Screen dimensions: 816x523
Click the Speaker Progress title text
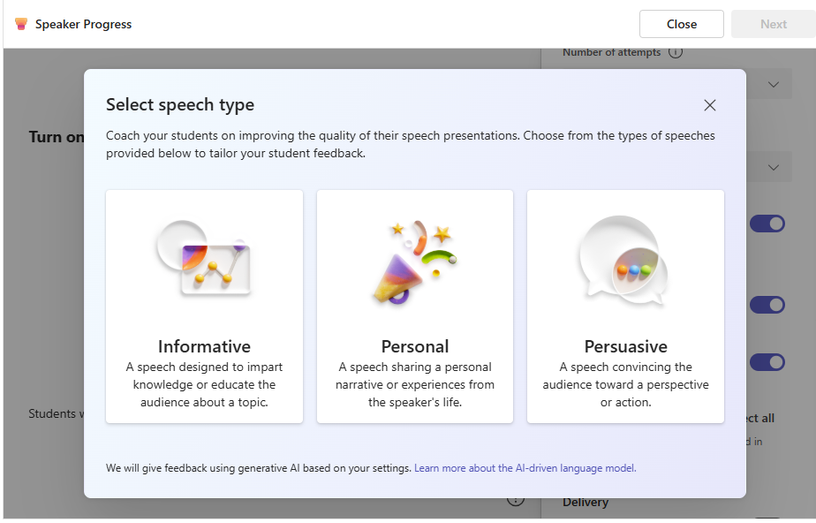tap(83, 24)
